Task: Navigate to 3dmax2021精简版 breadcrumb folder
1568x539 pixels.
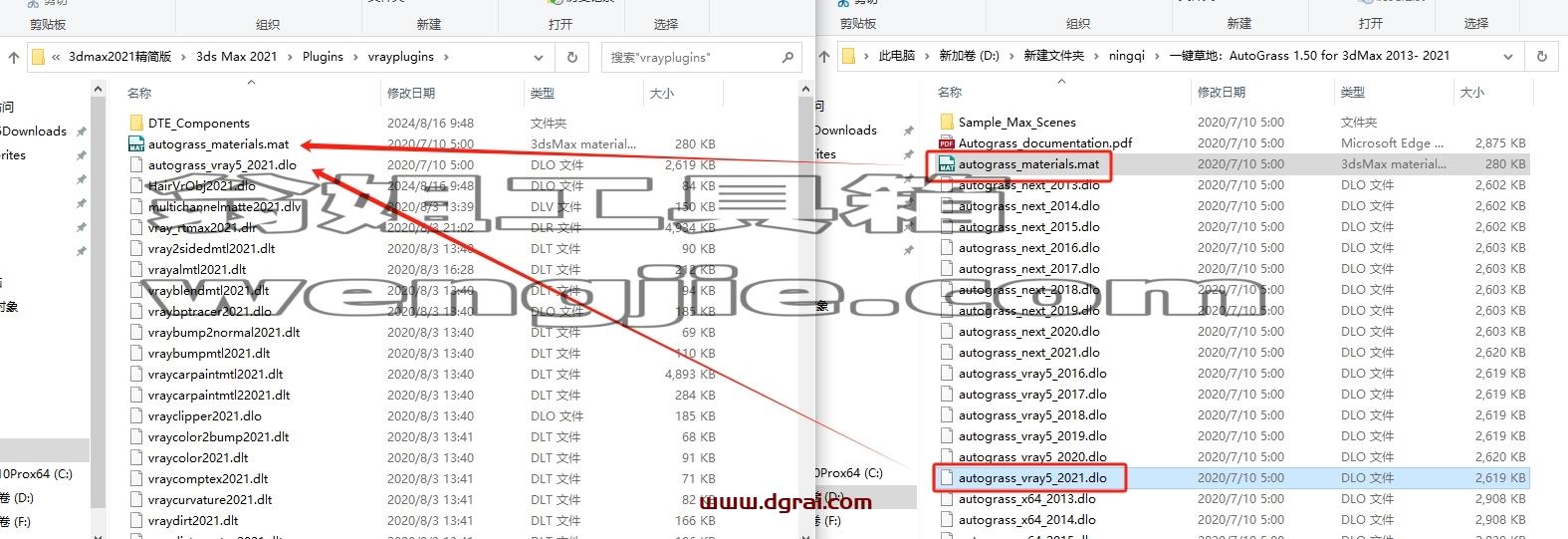Action: [x=120, y=57]
